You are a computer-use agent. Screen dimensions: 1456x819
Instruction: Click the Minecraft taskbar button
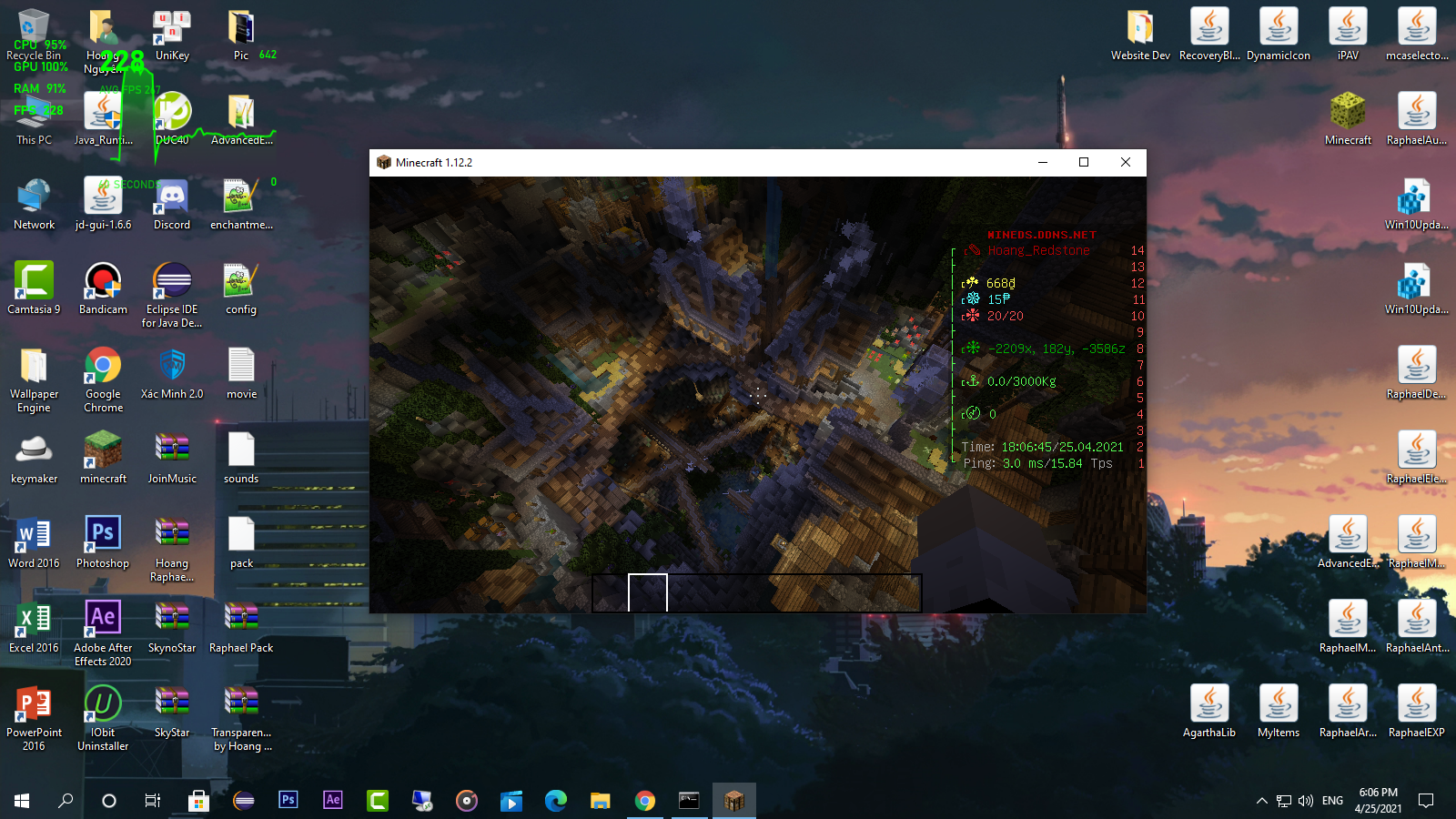click(734, 801)
